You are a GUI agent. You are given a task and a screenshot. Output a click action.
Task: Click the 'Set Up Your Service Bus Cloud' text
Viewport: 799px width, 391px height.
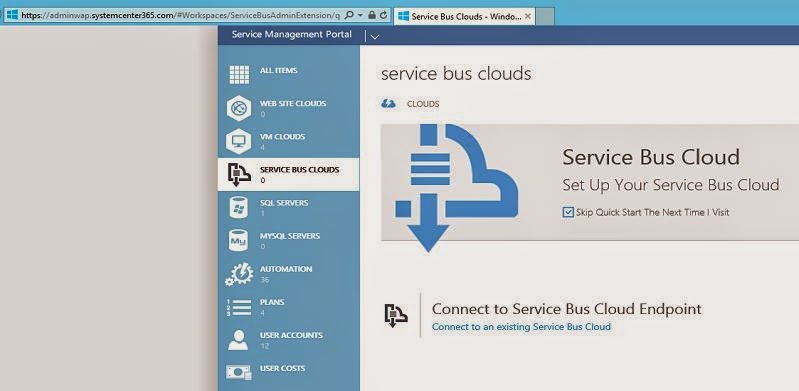point(671,185)
